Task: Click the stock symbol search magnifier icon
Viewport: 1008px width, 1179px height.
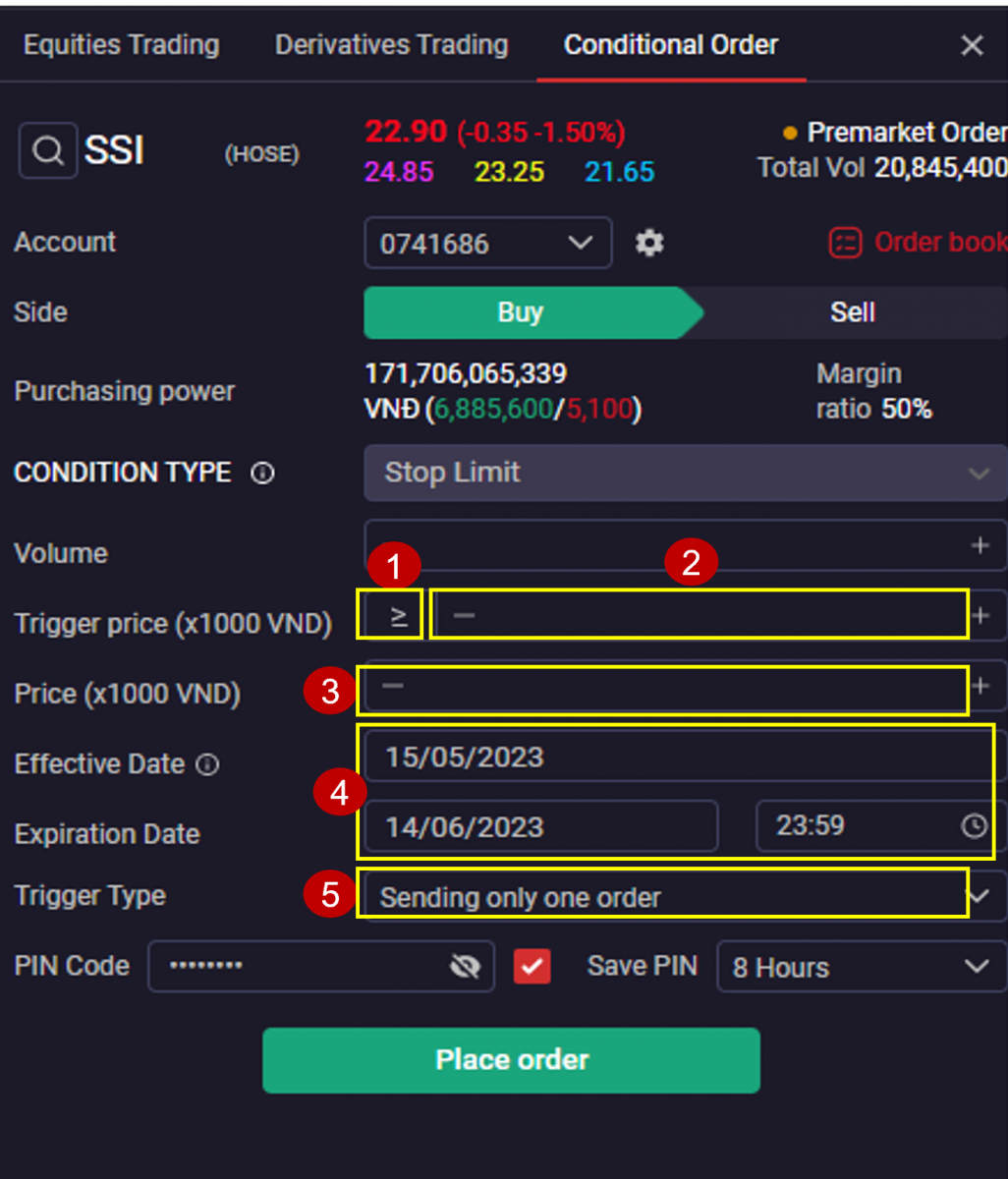Action: pos(47,150)
